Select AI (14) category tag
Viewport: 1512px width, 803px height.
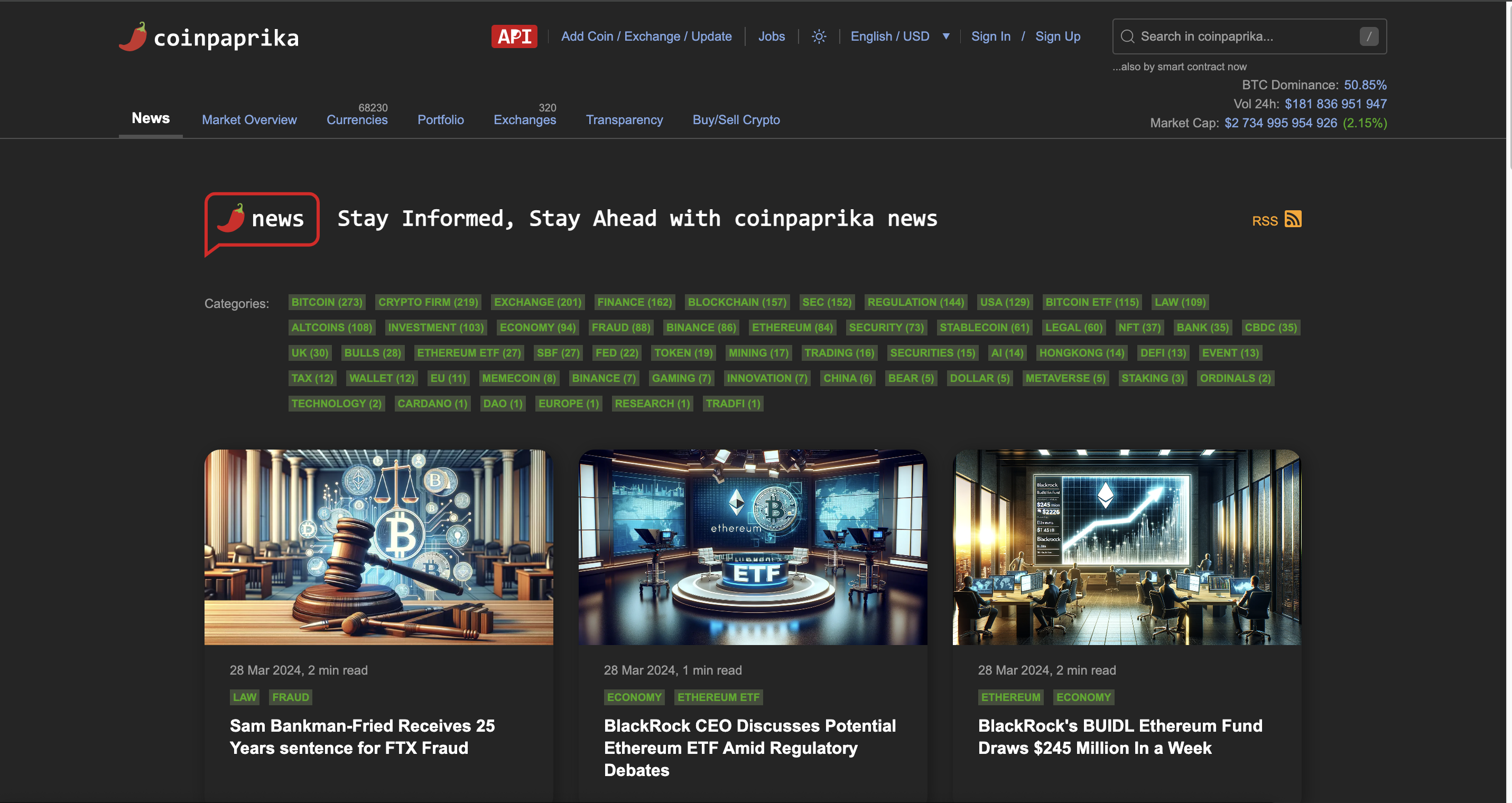click(x=1007, y=352)
